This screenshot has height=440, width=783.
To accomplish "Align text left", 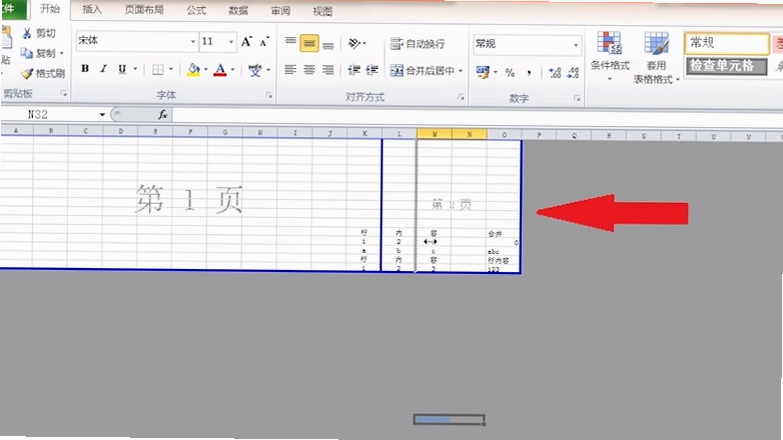I will tap(290, 69).
